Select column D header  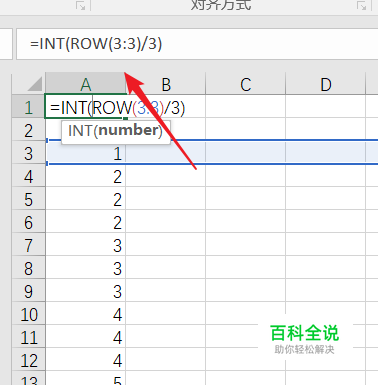click(x=326, y=84)
